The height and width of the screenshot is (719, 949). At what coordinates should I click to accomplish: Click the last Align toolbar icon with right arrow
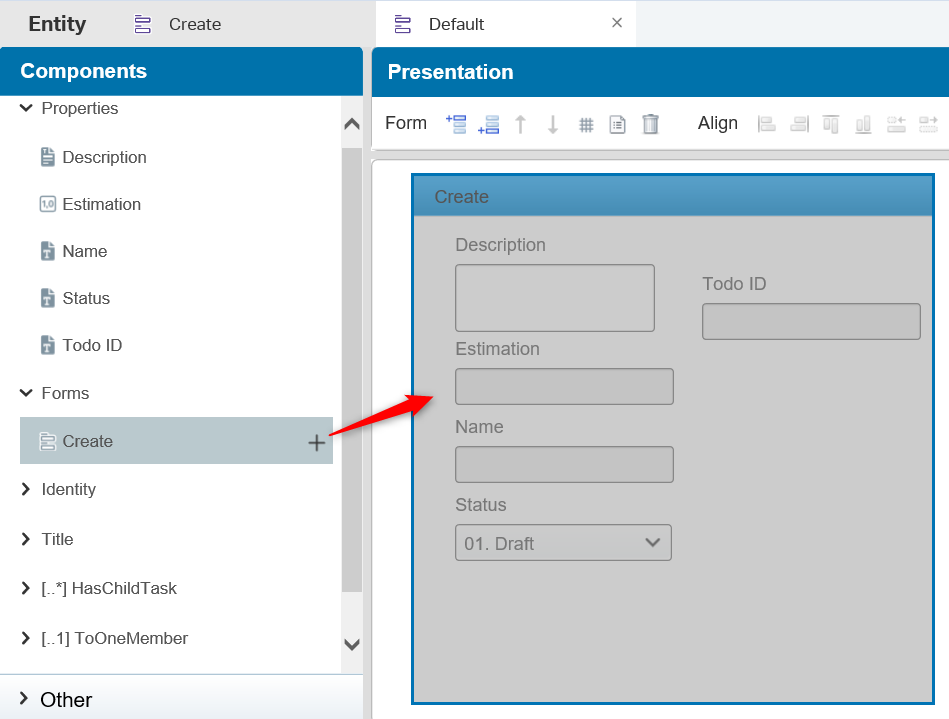coord(928,124)
